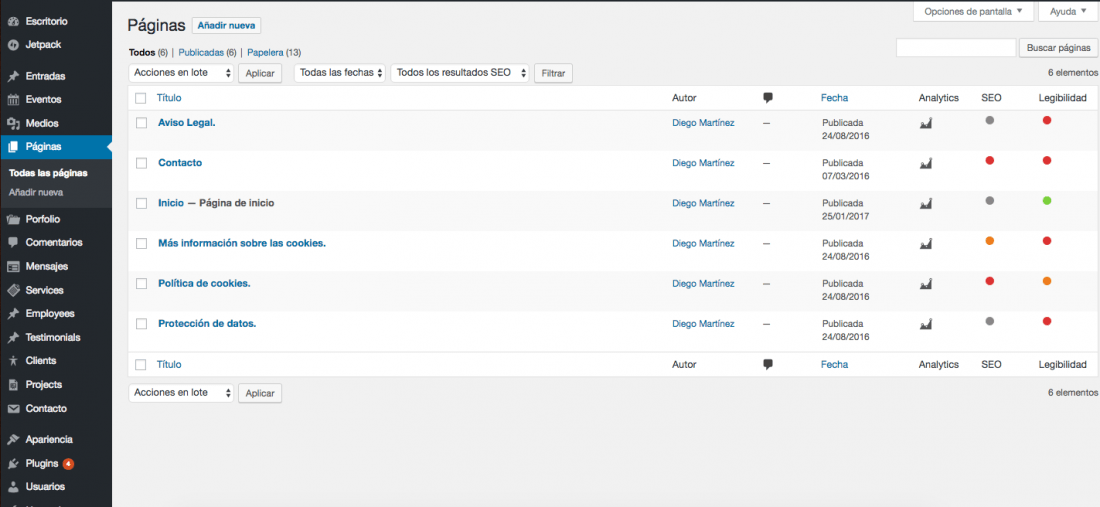Click the Porfolio folder icon

(x=13, y=219)
